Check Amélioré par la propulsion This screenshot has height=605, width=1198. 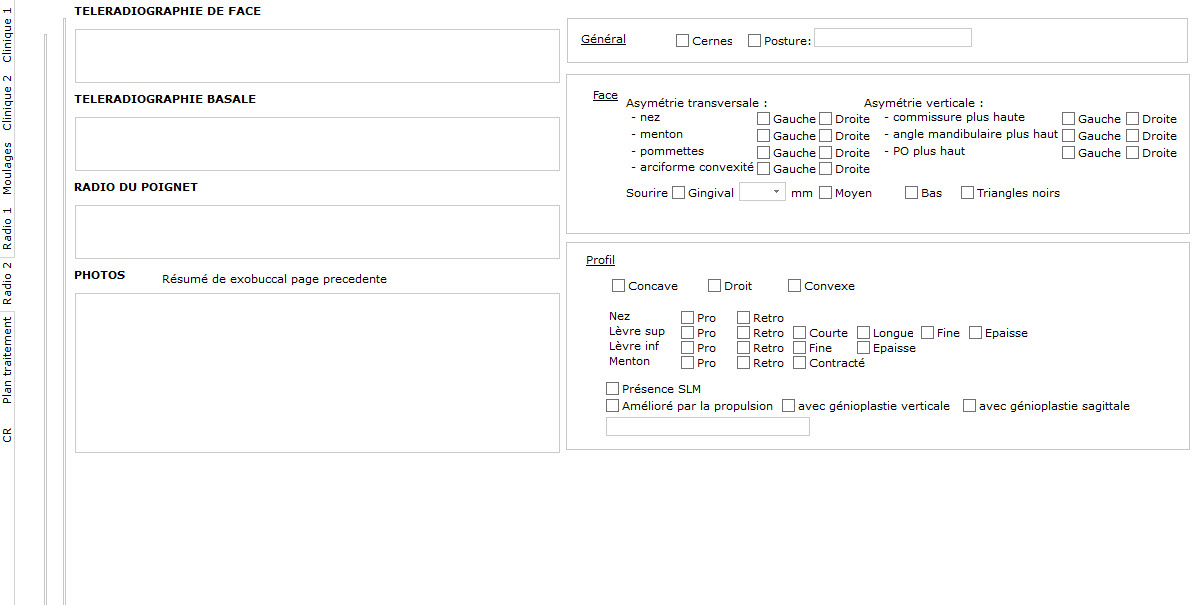612,406
